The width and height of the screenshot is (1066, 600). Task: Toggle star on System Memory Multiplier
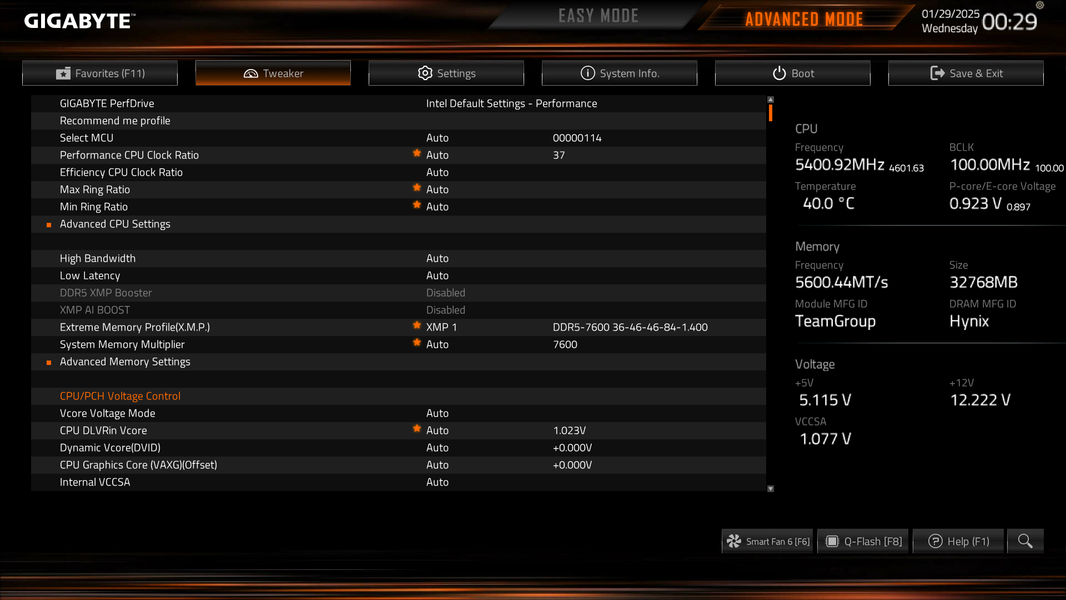(x=417, y=343)
